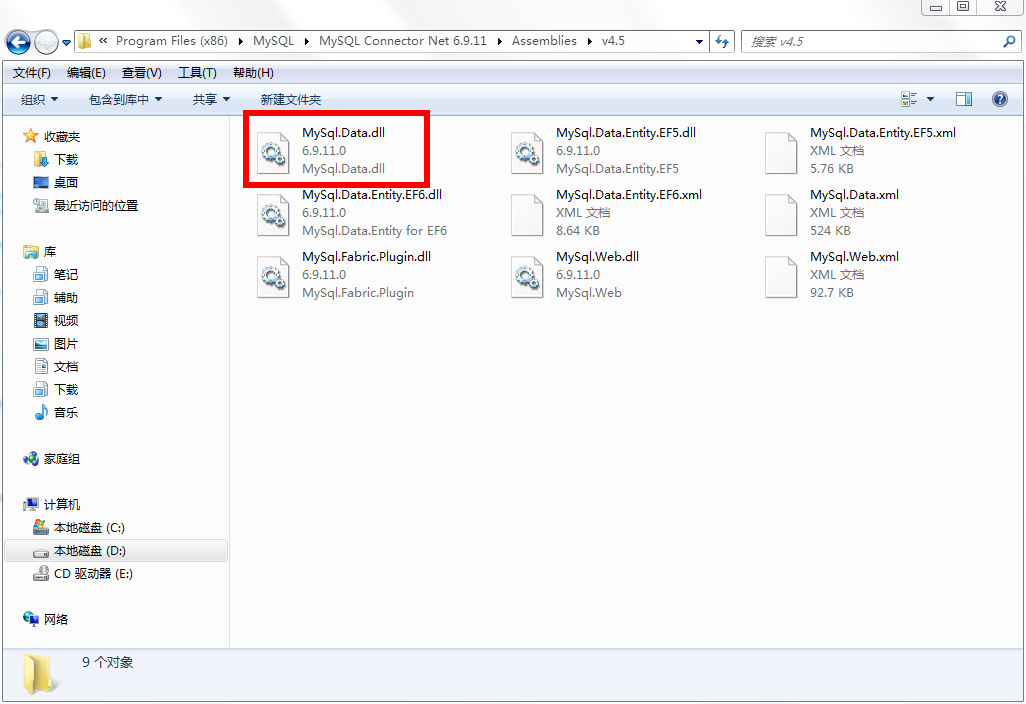This screenshot has height=704, width=1026.
Task: Toggle the preview pane button
Action: (x=964, y=99)
